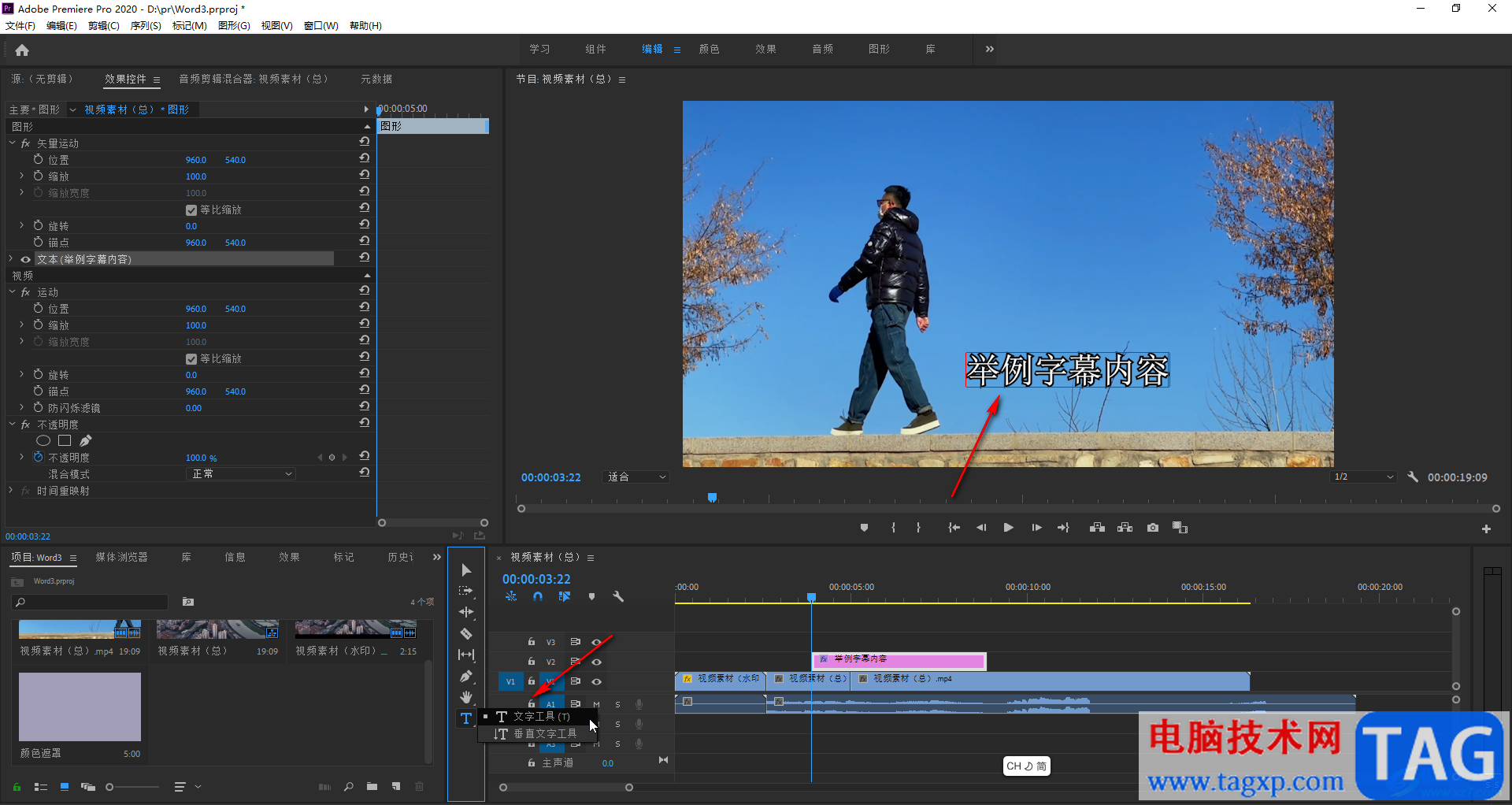Select free draw bezier mask pen
This screenshot has width=1512, height=805.
(x=85, y=441)
